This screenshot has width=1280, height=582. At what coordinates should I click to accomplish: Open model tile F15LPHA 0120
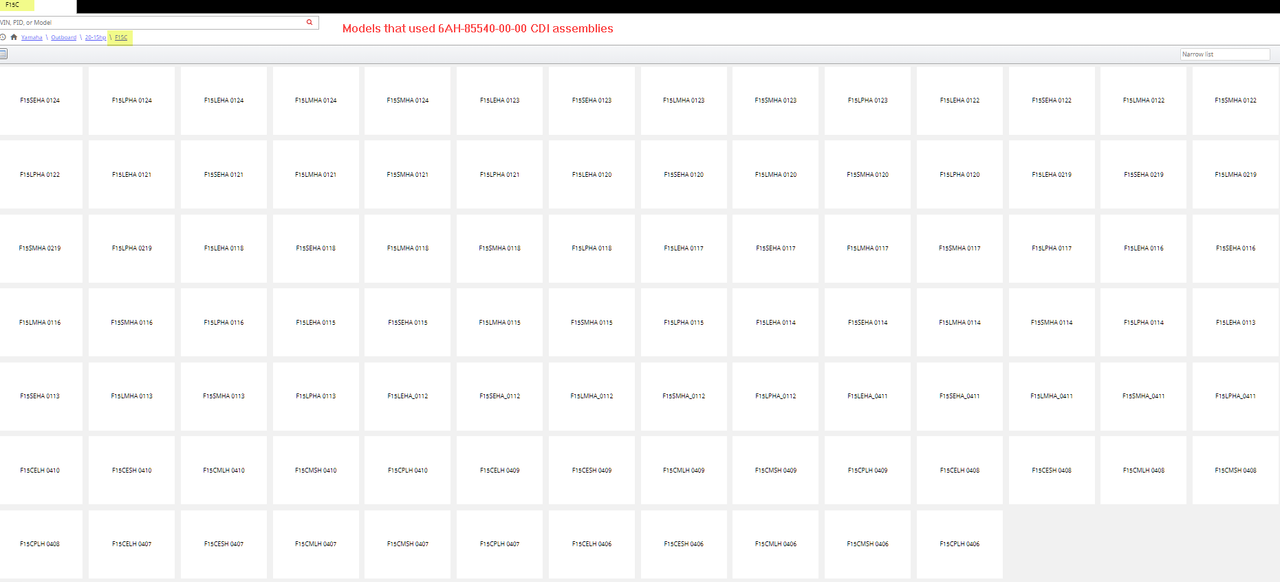pyautogui.click(x=960, y=174)
